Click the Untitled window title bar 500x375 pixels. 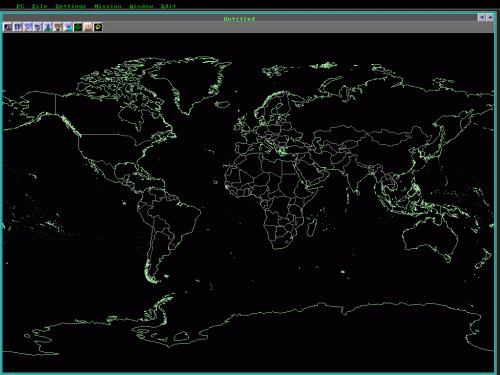tap(240, 18)
